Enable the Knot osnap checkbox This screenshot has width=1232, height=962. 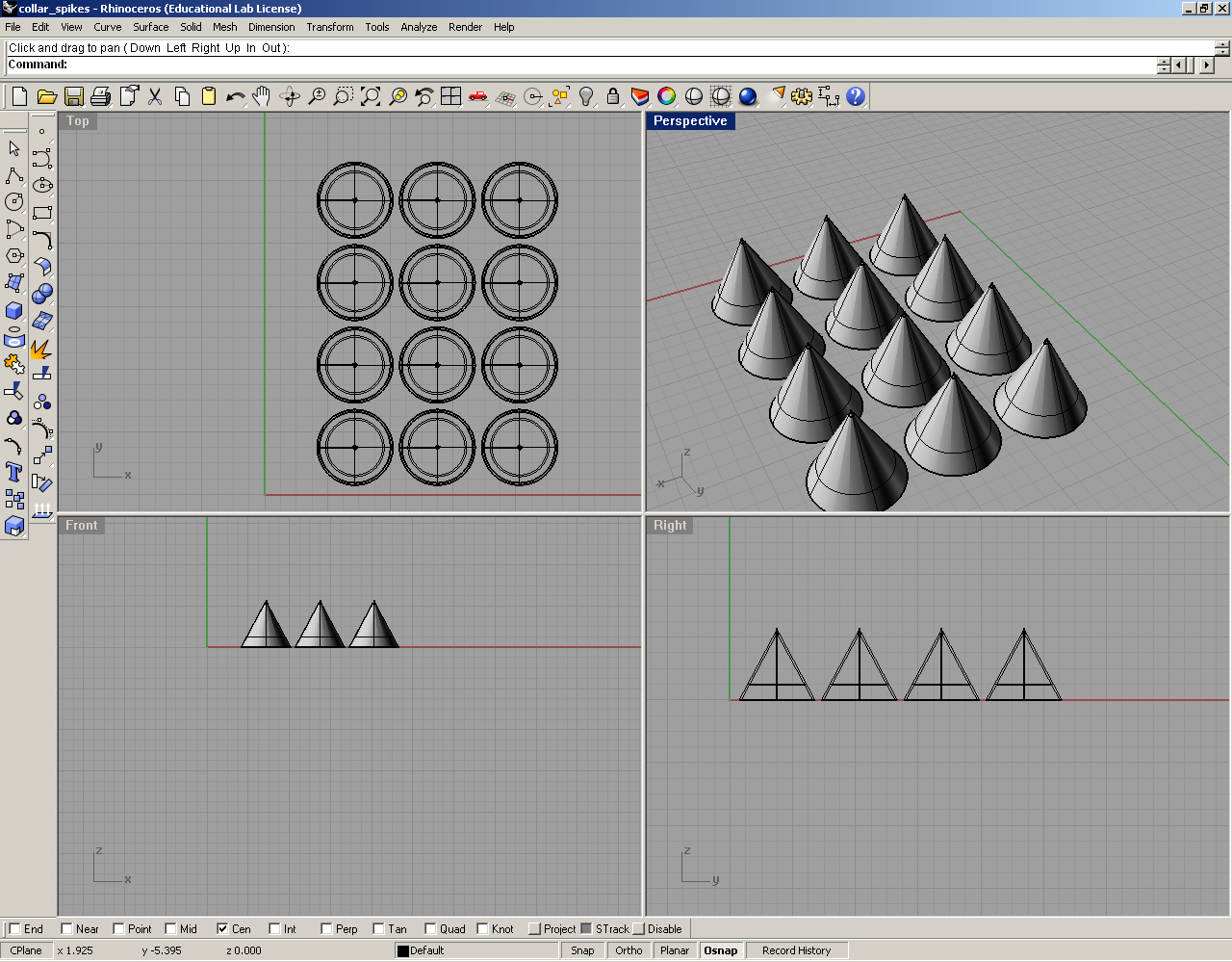coord(482,929)
